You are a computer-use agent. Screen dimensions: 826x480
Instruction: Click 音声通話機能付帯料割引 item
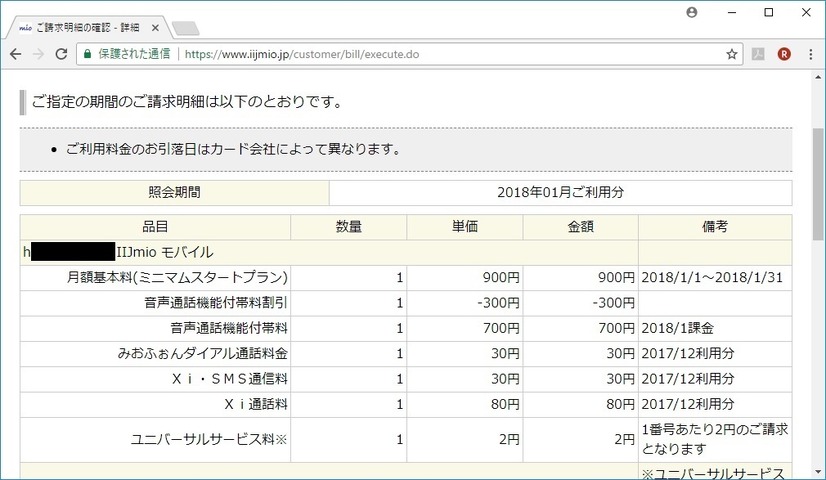click(x=216, y=302)
